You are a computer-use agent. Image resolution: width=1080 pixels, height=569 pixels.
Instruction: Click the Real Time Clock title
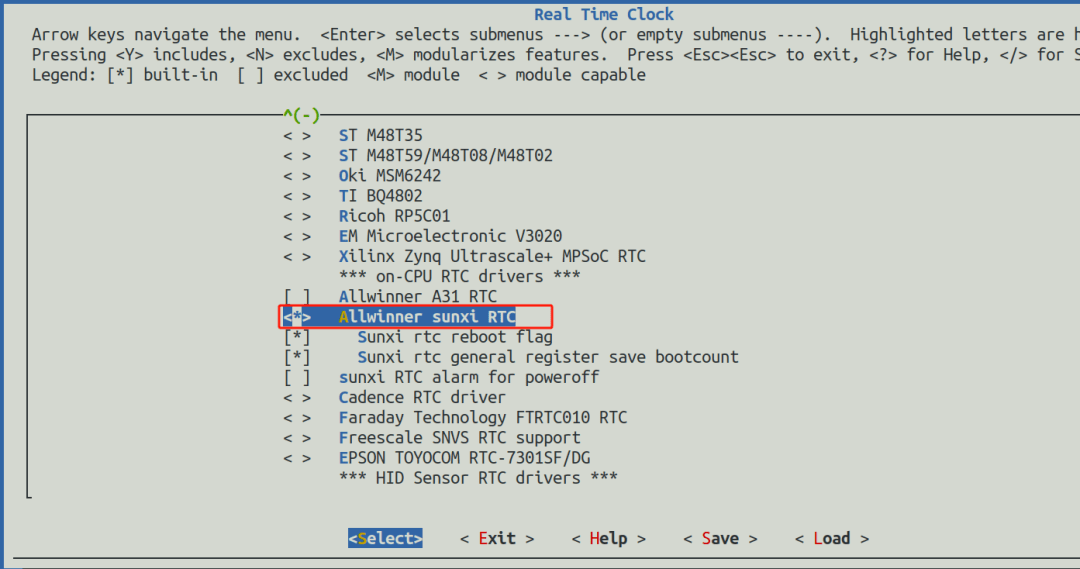pos(604,14)
